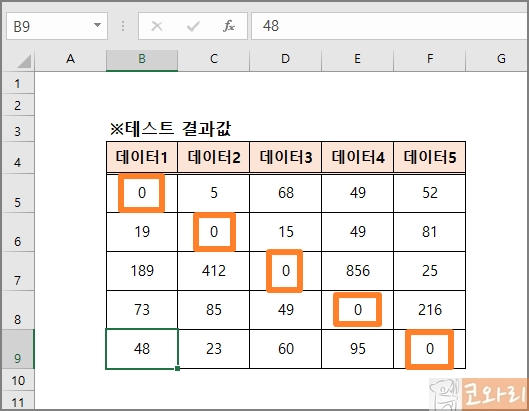Click the cell containing 25
The width and height of the screenshot is (529, 411).
point(429,271)
